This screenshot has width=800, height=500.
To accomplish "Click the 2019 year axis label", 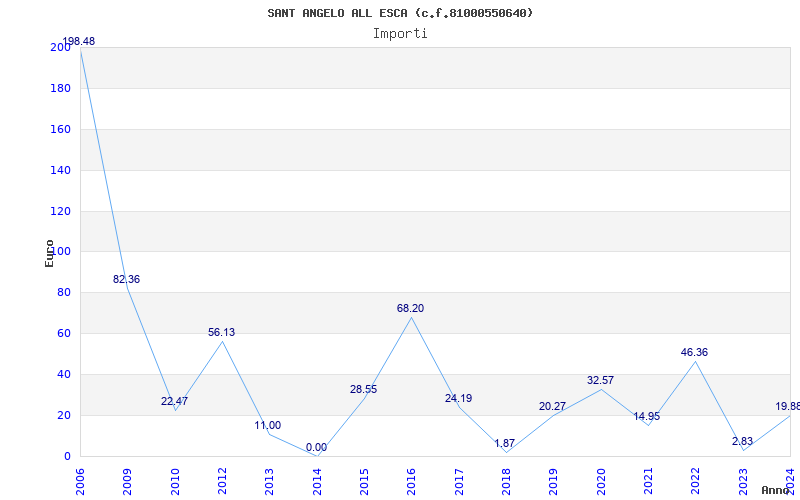I will coord(554,482).
